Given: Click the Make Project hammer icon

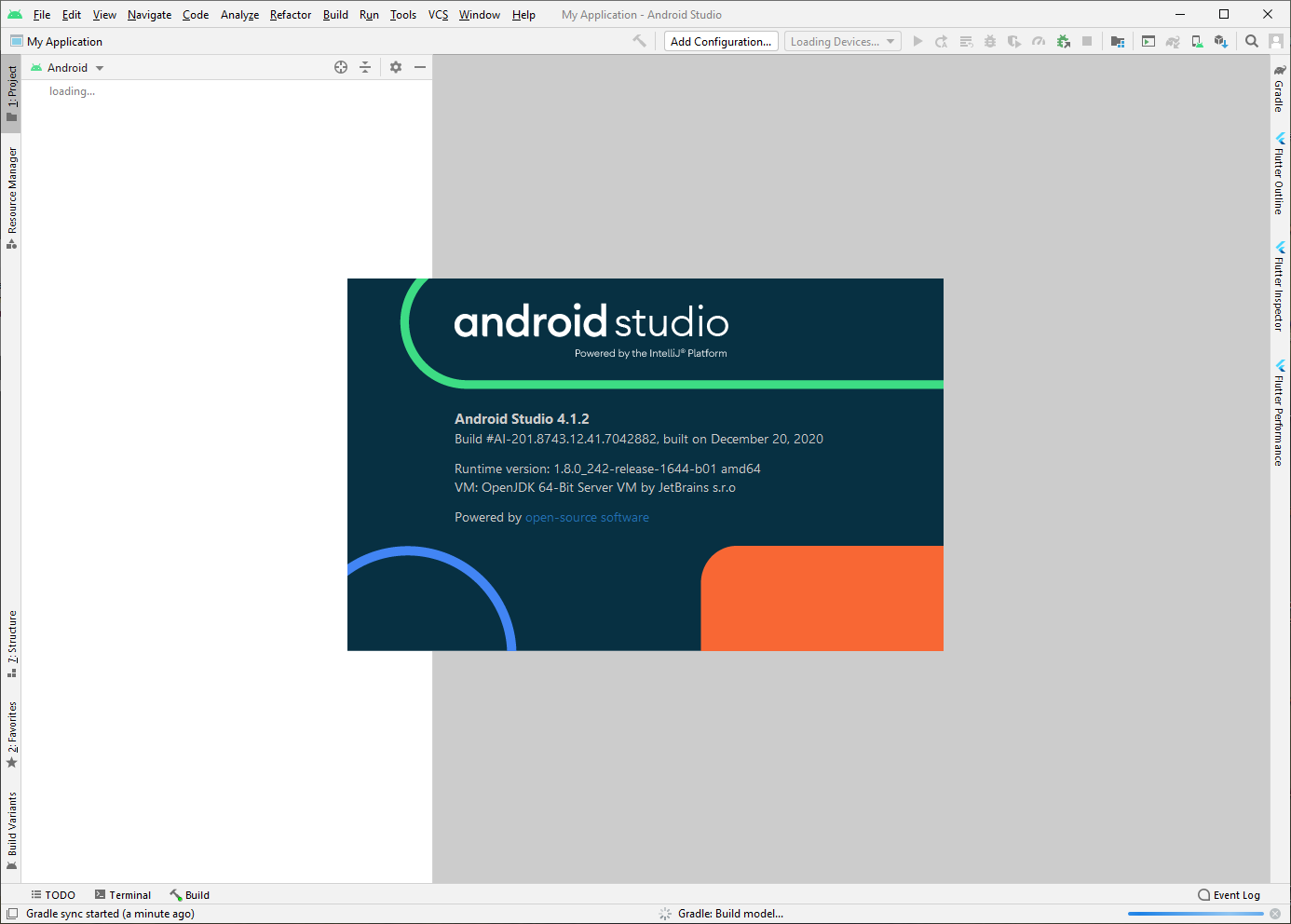Looking at the screenshot, I should (639, 41).
